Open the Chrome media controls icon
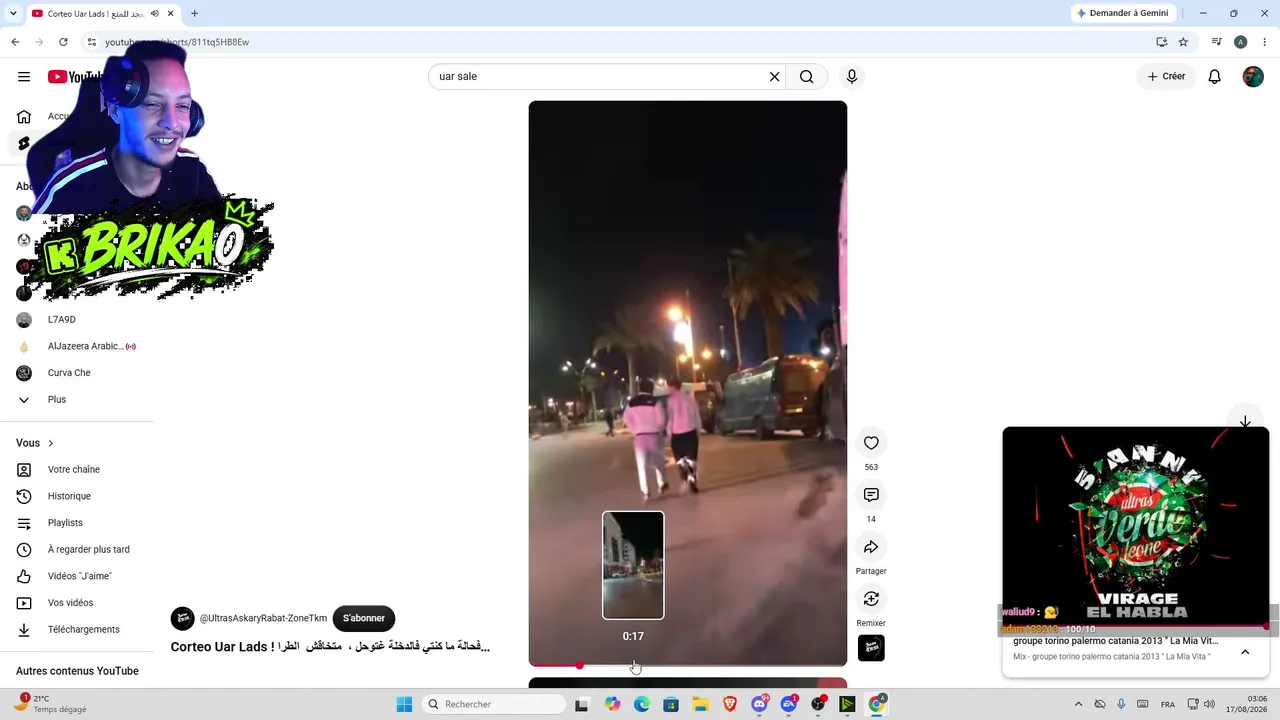Viewport: 1280px width, 720px height. pos(1216,42)
